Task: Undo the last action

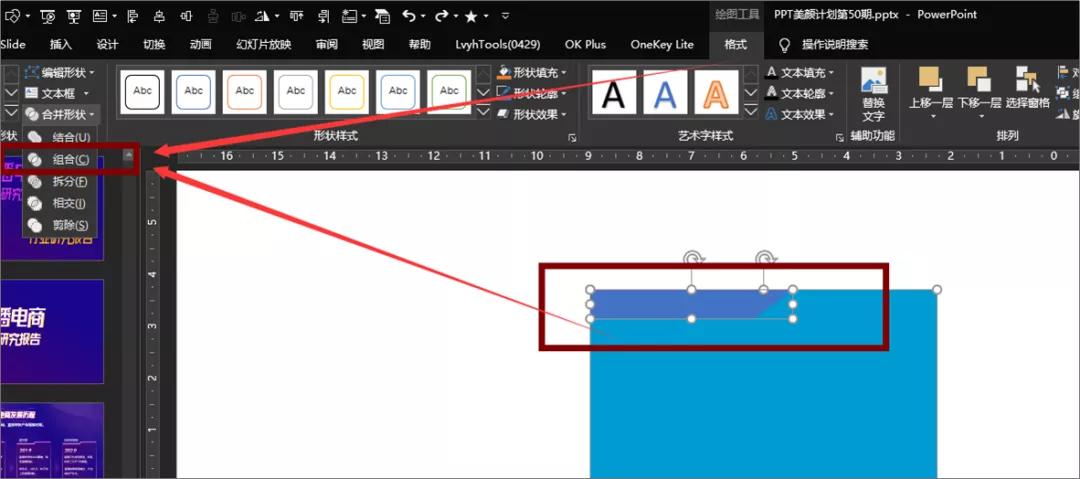Action: pyautogui.click(x=409, y=14)
